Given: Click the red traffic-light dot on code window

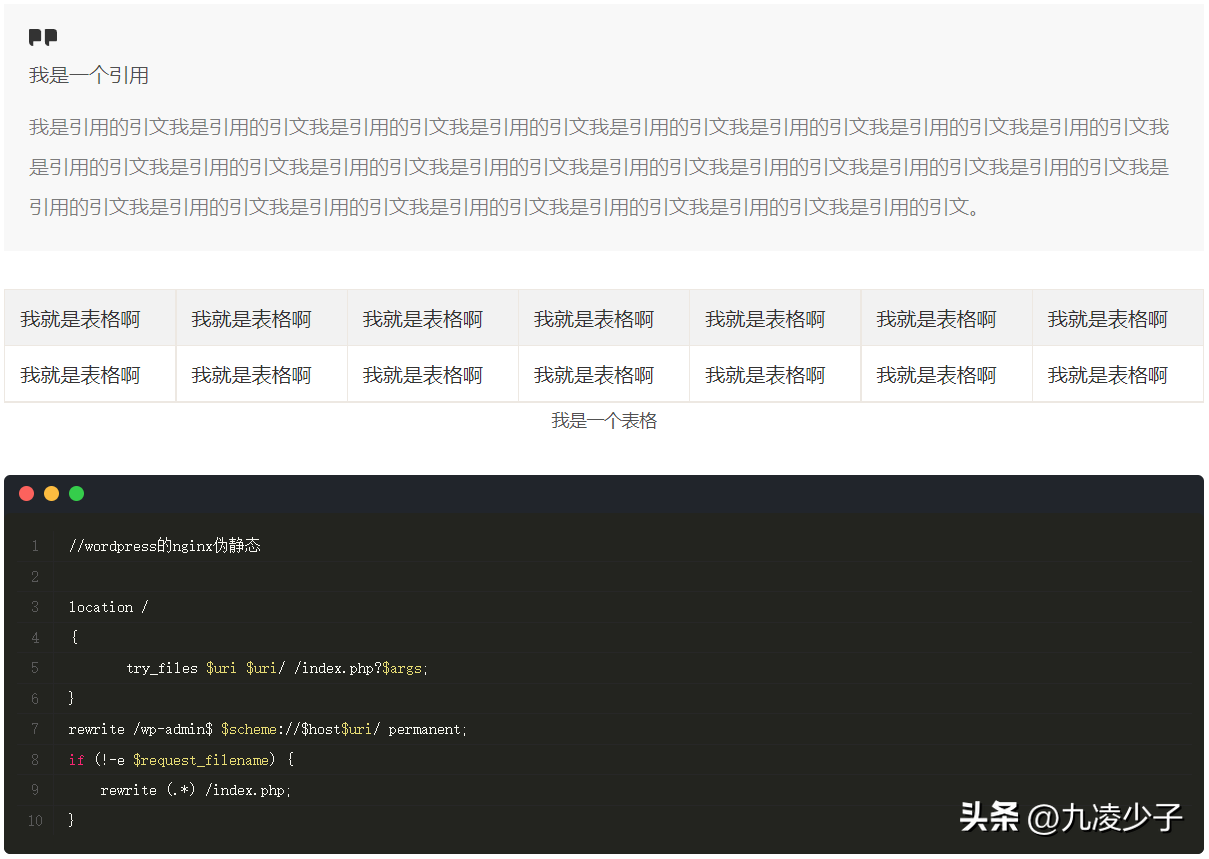Looking at the screenshot, I should 25,493.
